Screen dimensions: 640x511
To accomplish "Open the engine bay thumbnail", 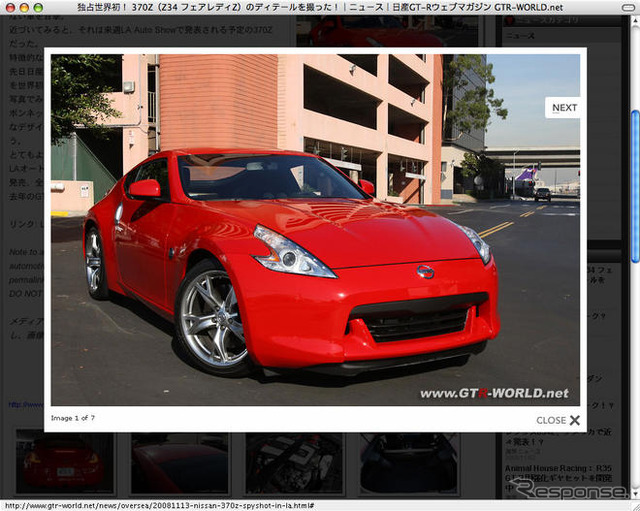I will tap(294, 463).
